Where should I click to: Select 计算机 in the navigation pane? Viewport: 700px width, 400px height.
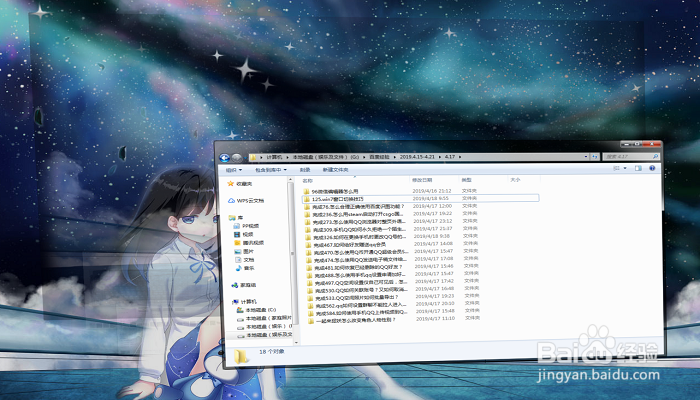coord(245,302)
